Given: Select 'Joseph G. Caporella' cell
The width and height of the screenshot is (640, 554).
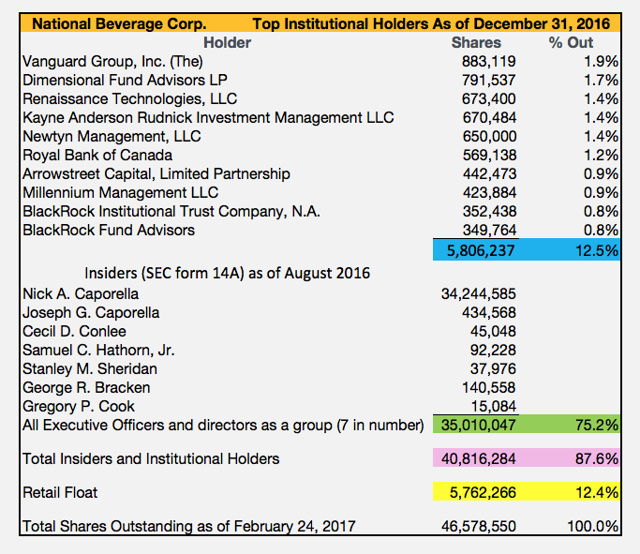Looking at the screenshot, I should point(91,313).
